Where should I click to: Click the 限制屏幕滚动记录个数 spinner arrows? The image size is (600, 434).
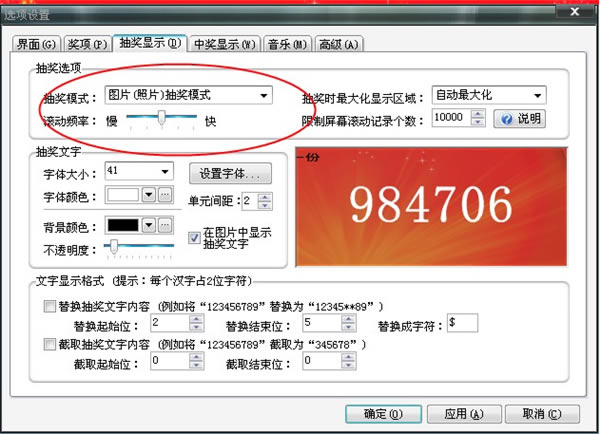point(479,119)
